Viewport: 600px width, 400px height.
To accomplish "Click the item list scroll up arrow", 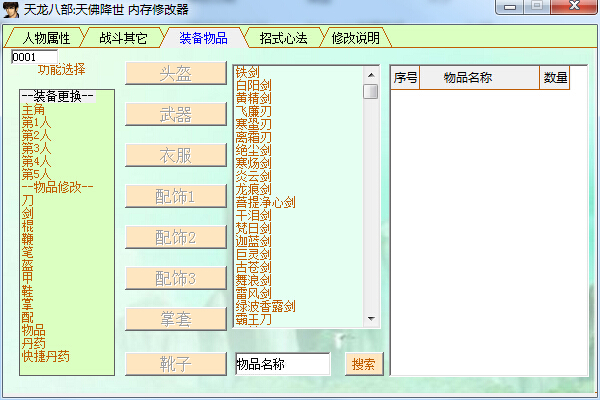I will [x=371, y=75].
